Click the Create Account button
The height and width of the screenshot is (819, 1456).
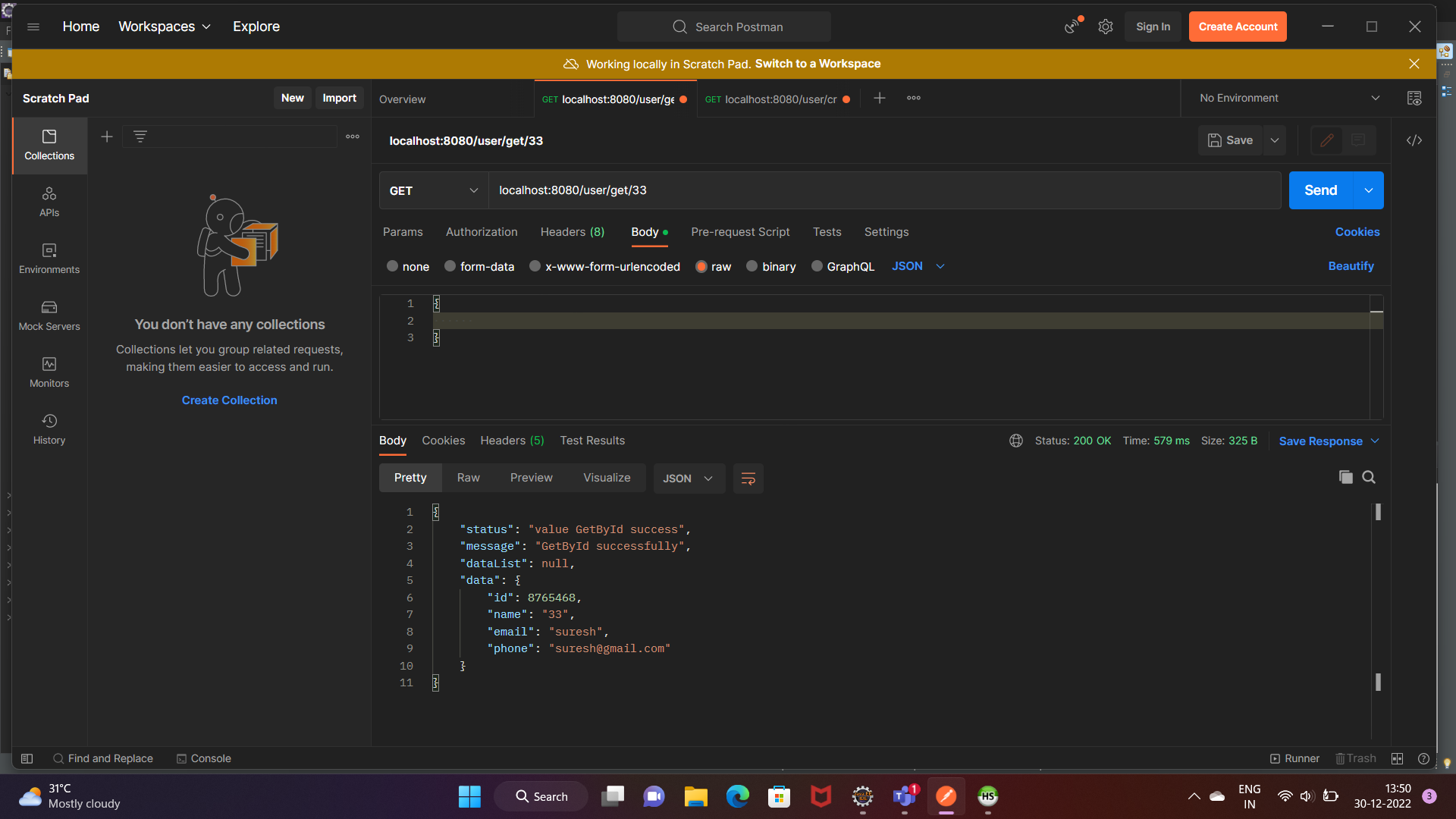pos(1238,27)
